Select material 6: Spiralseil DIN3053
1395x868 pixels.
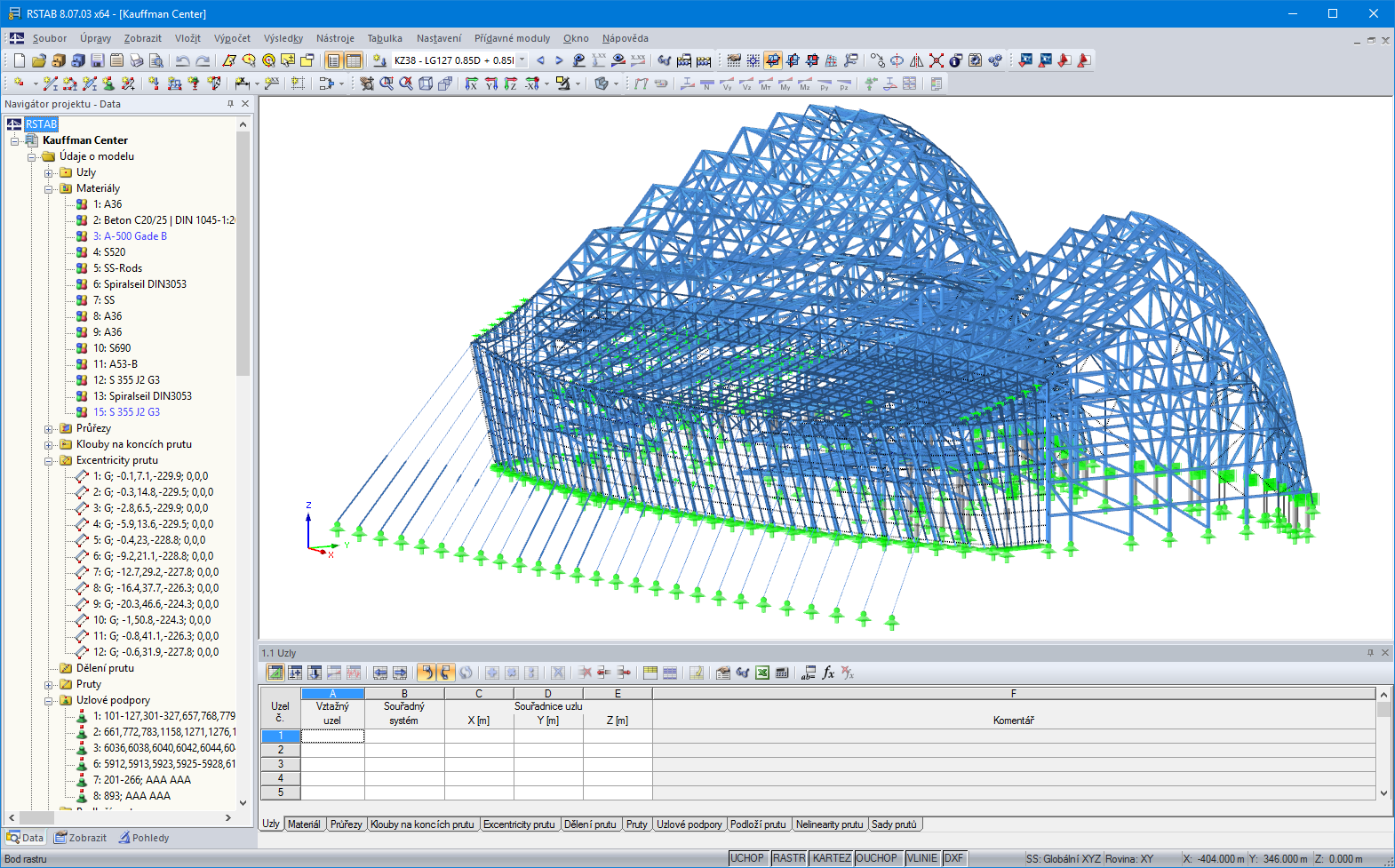pos(139,284)
